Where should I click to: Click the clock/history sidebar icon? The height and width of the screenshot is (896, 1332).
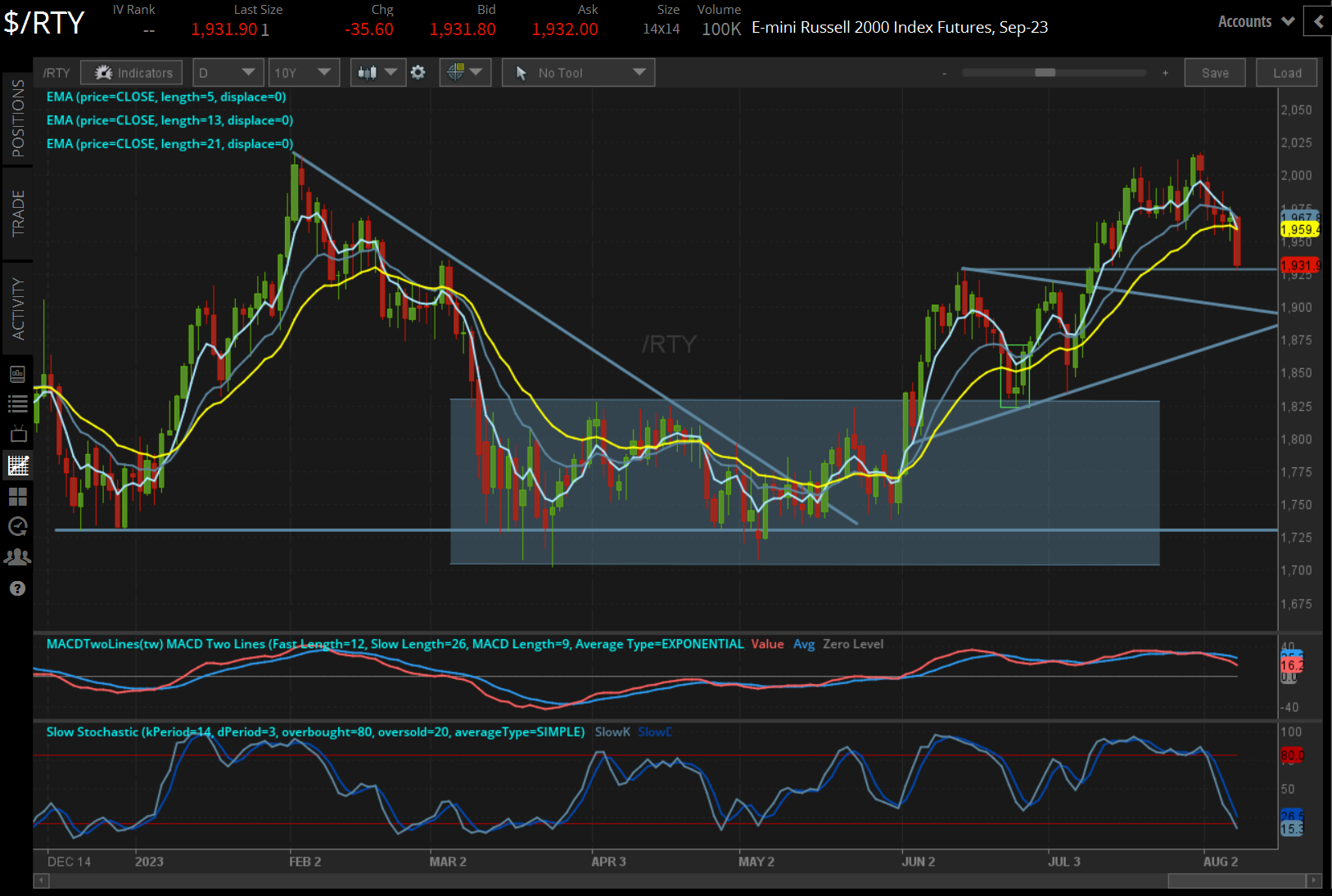coord(18,526)
